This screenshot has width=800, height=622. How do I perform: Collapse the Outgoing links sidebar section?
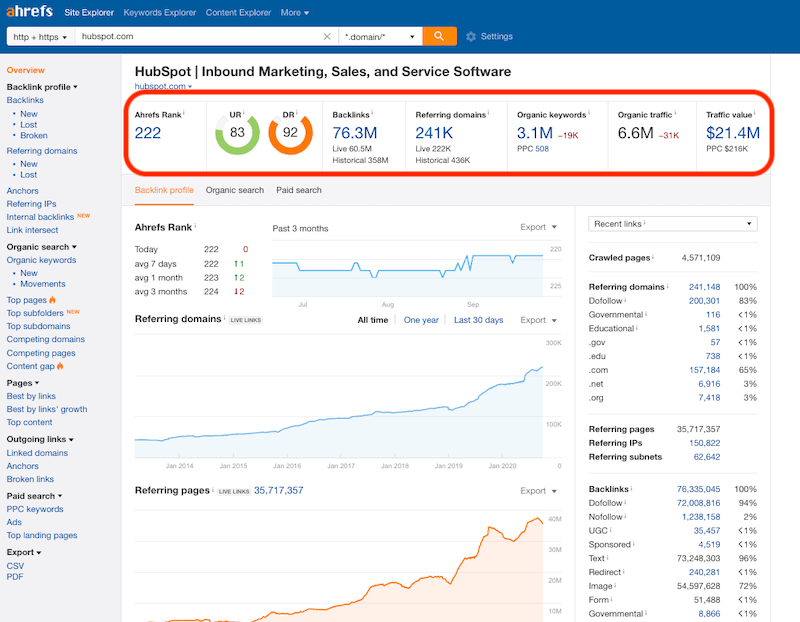[x=40, y=439]
